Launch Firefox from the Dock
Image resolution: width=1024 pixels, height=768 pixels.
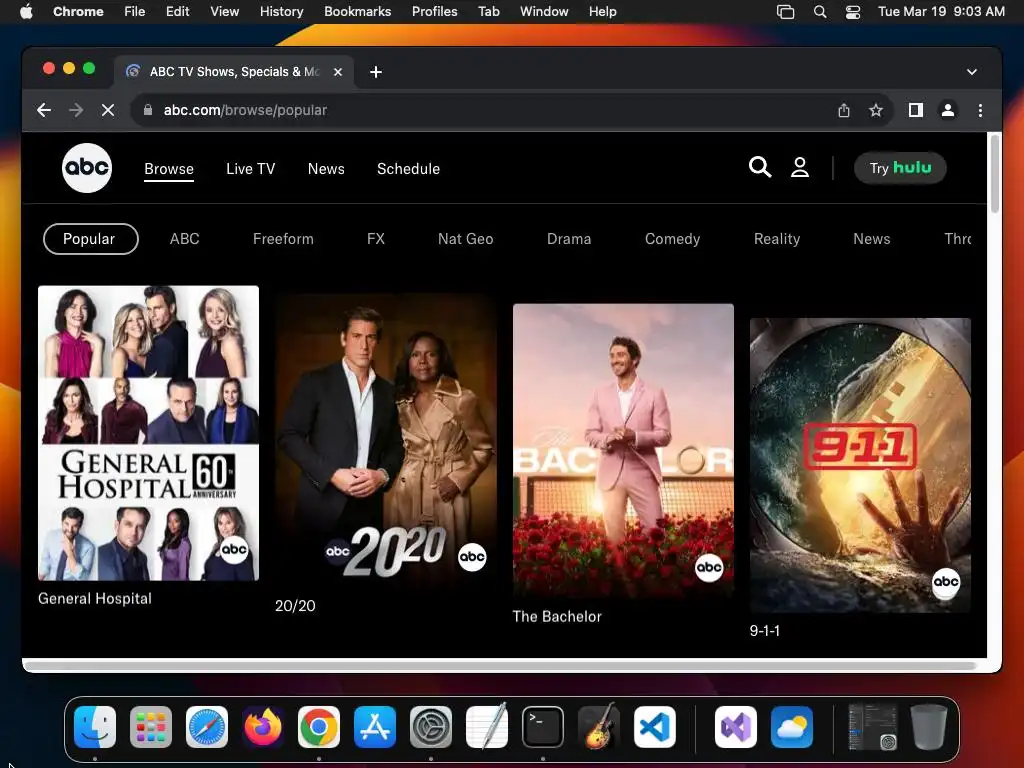coord(263,727)
